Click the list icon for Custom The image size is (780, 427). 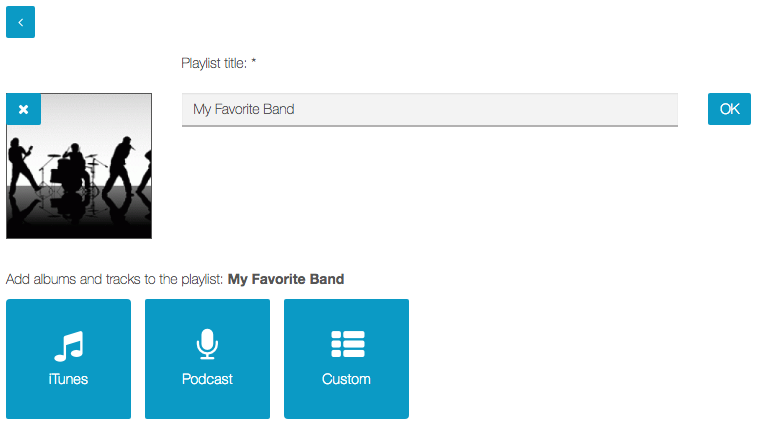tap(347, 344)
